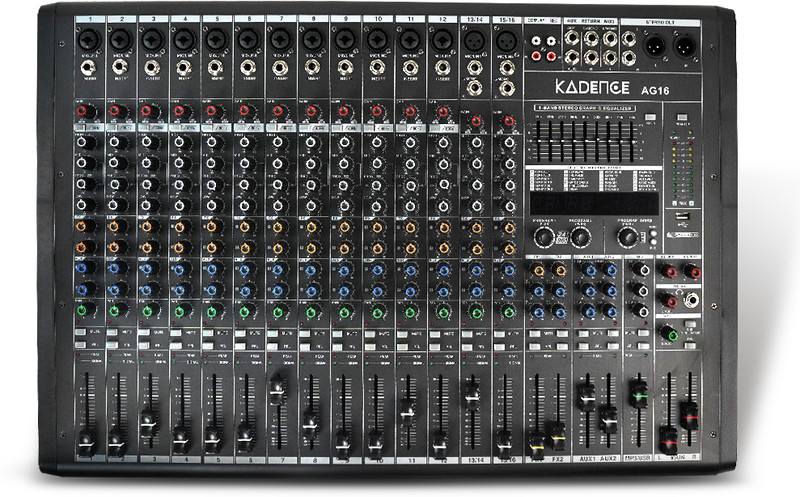Select channel 6 XLR combo mic input

pyautogui.click(x=249, y=40)
